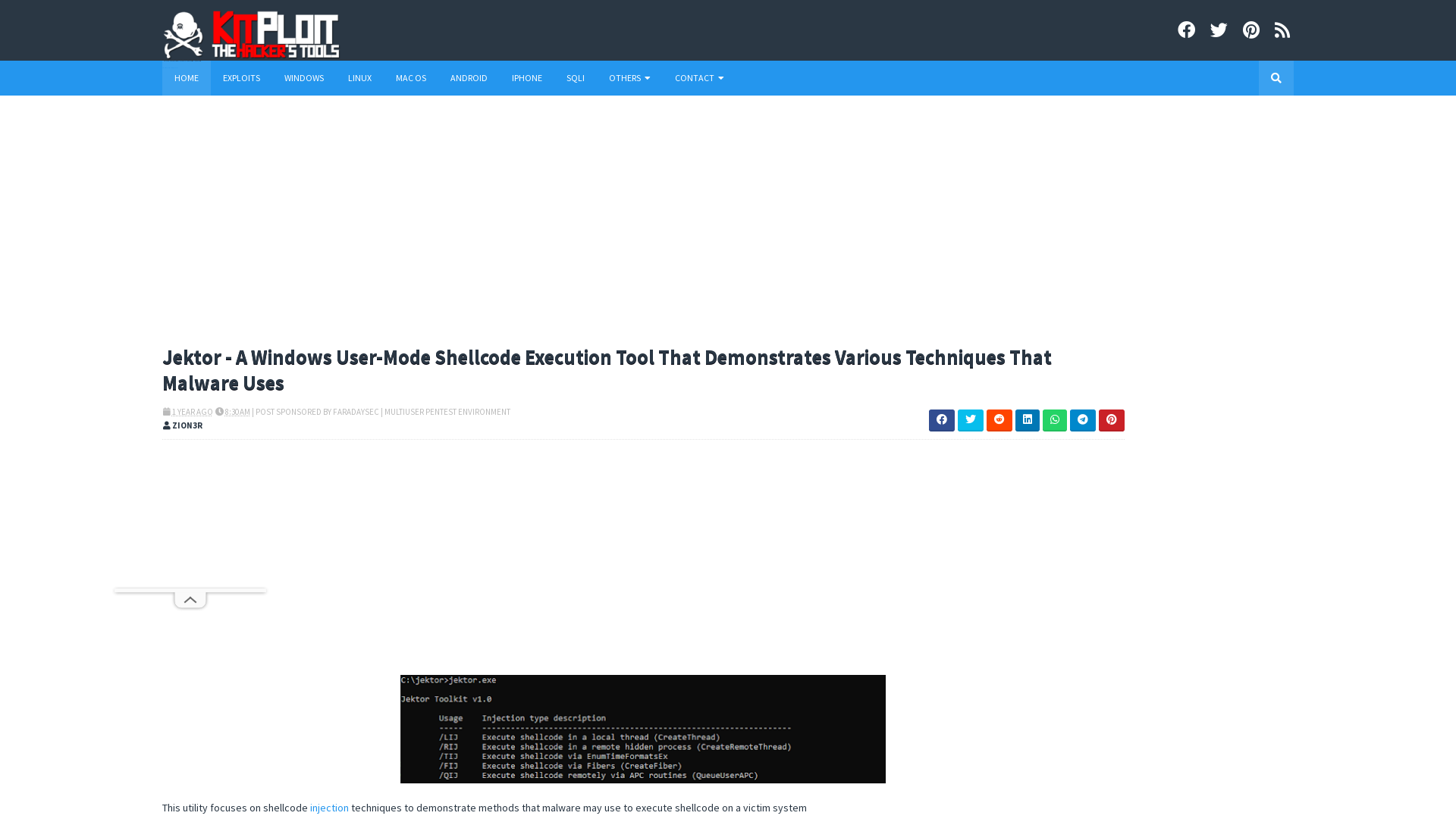The width and height of the screenshot is (1456, 819).
Task: Open KitPloit Pinterest icon in header
Action: 1251,30
